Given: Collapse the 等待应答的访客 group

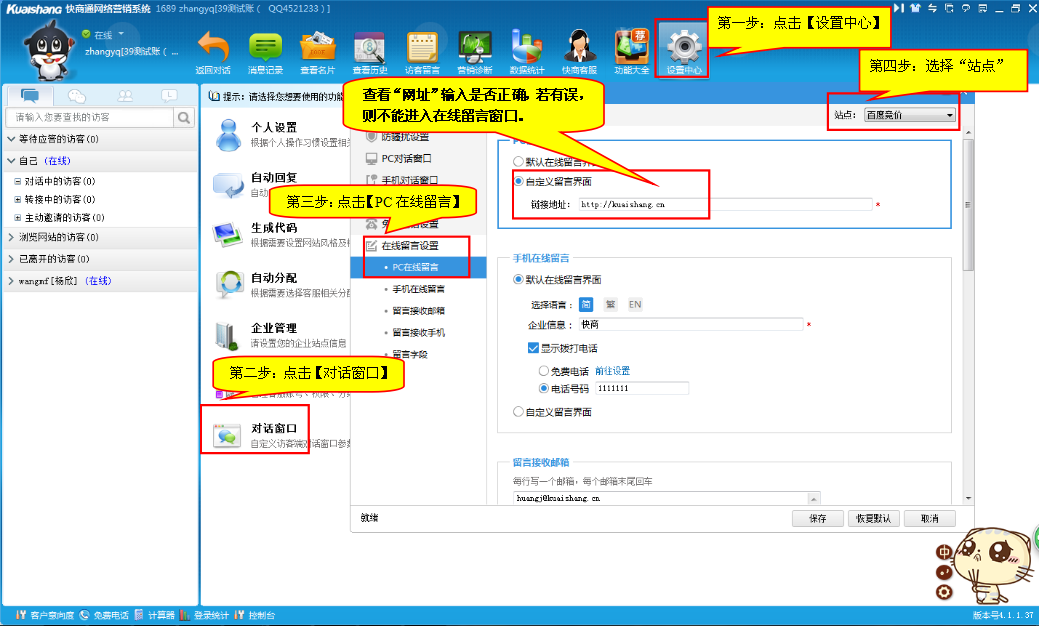Looking at the screenshot, I should (x=11, y=139).
